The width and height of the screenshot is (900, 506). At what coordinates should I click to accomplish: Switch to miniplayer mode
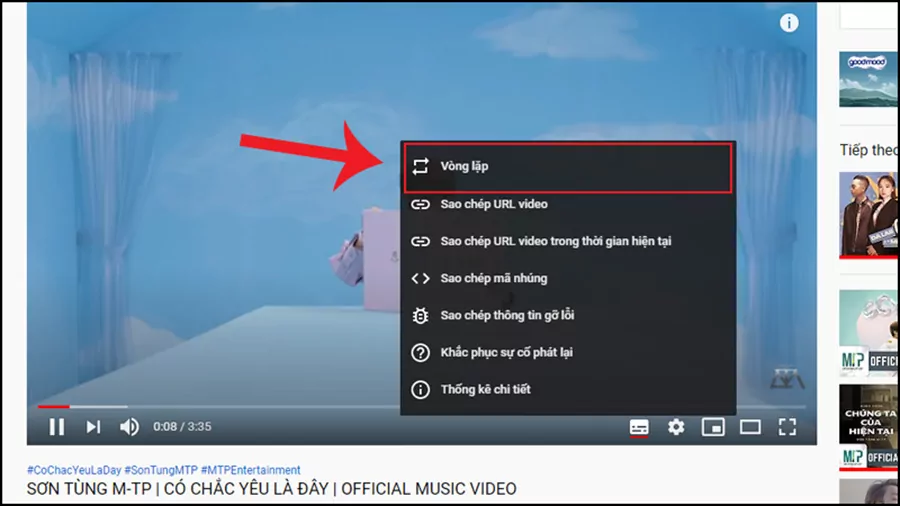713,427
